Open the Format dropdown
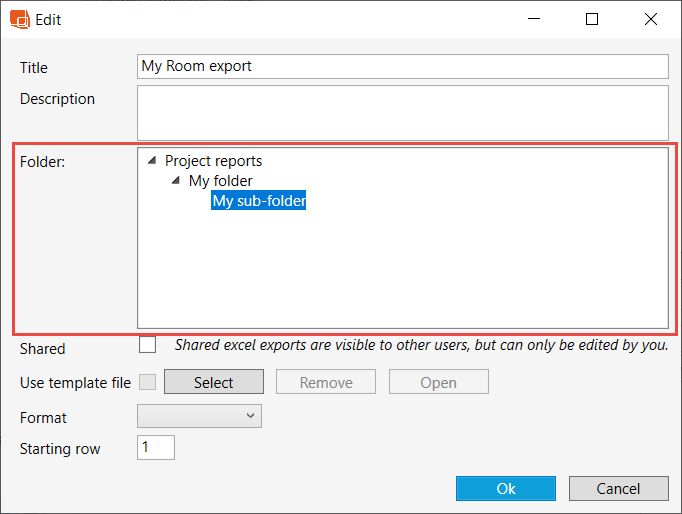The height and width of the screenshot is (514, 682). pos(199,416)
